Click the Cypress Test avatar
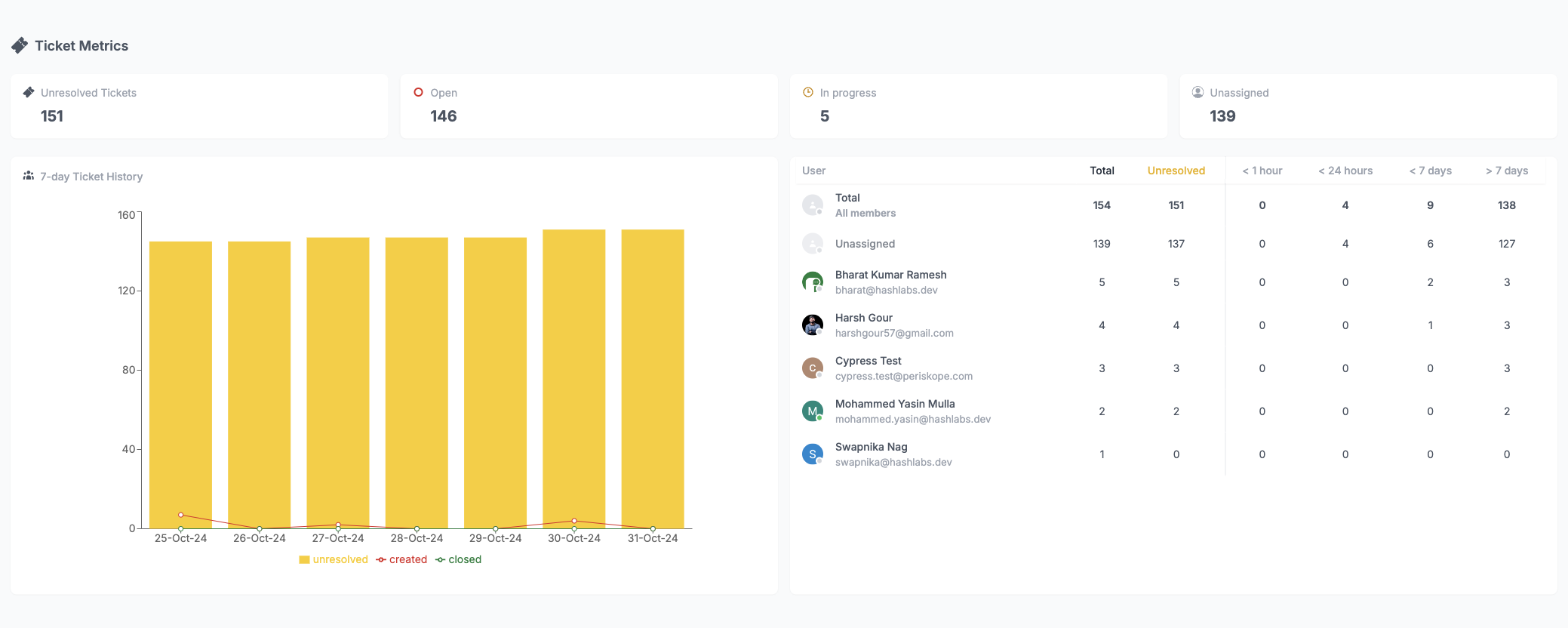The image size is (1568, 628). point(813,368)
